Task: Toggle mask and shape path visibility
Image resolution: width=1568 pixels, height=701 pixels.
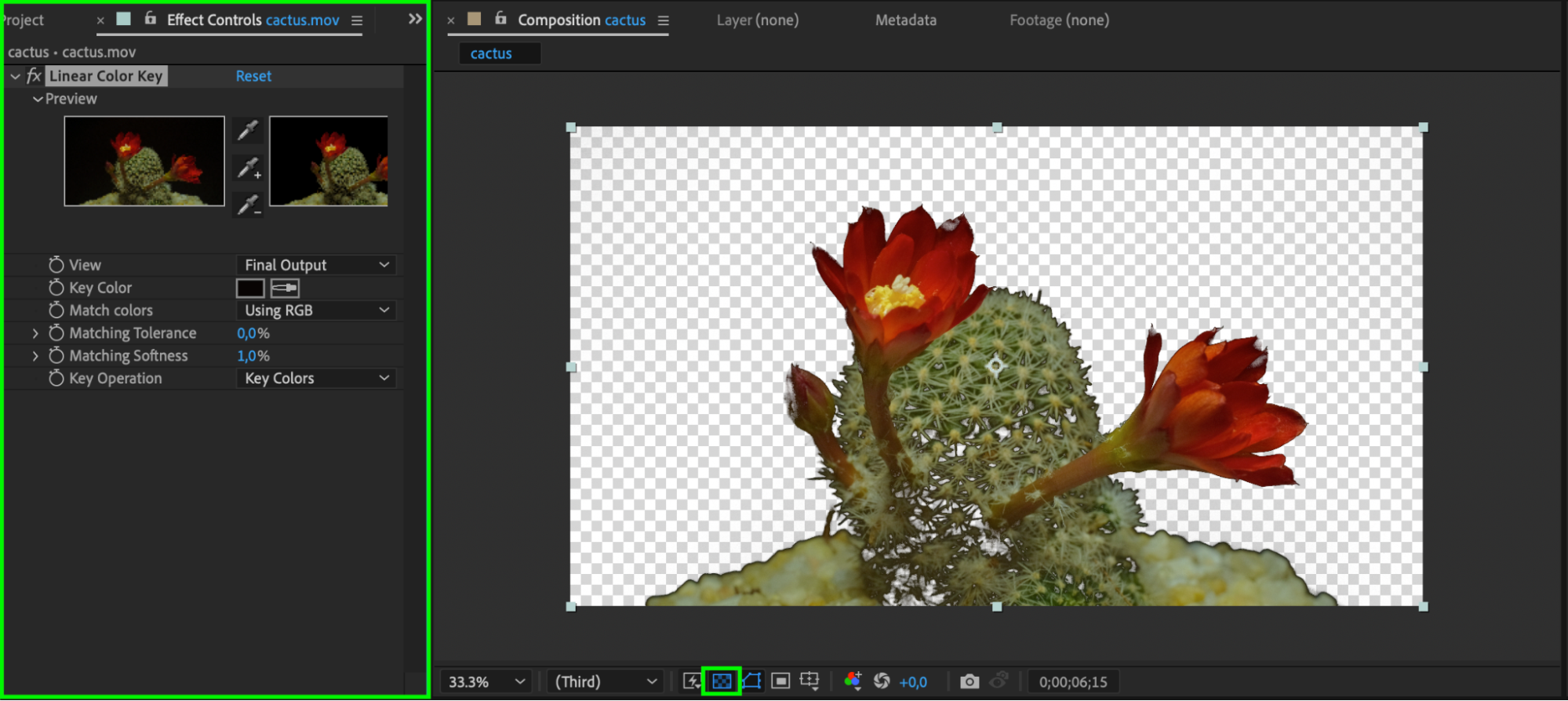Action: (751, 681)
